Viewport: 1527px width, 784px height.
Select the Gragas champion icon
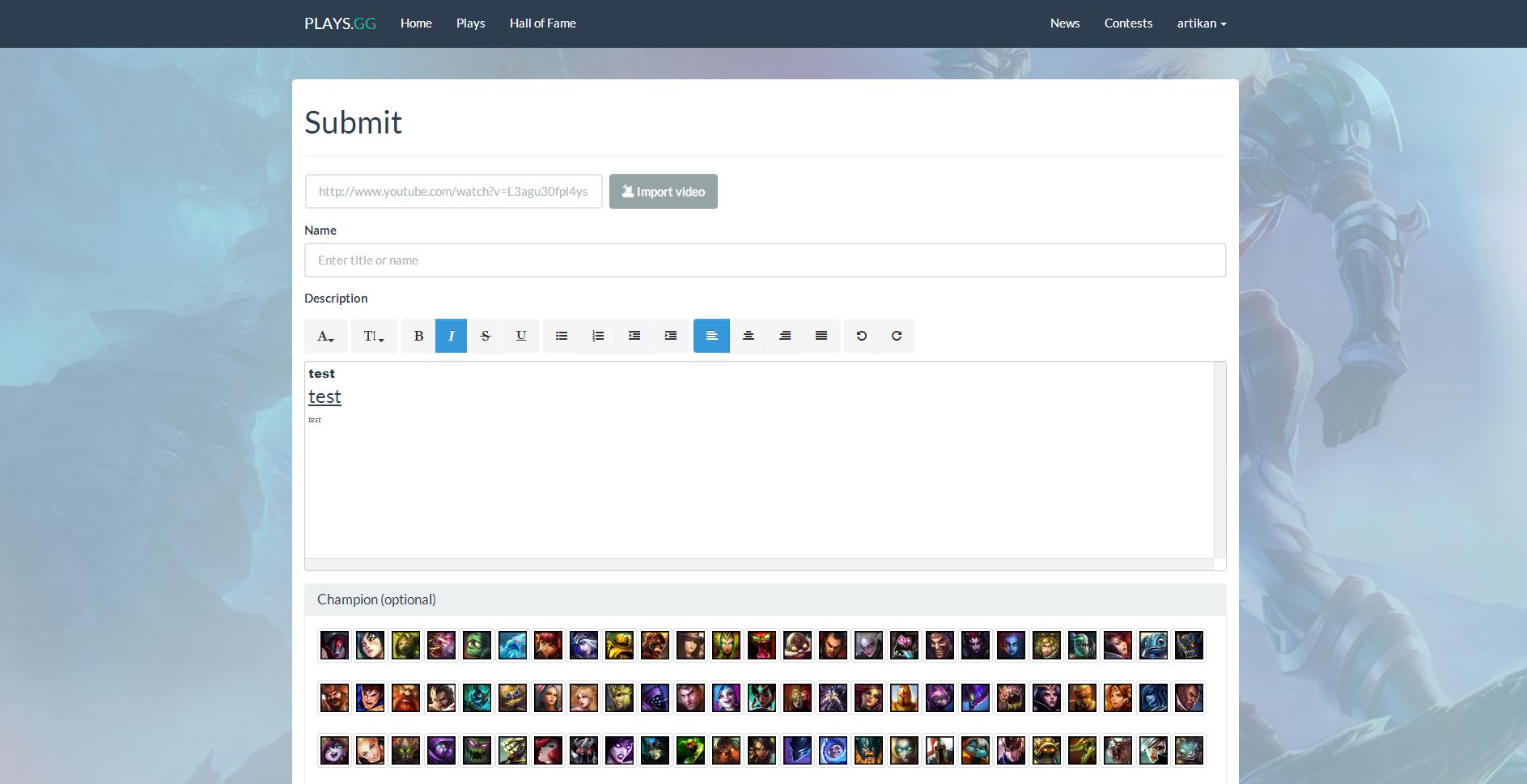tap(405, 698)
